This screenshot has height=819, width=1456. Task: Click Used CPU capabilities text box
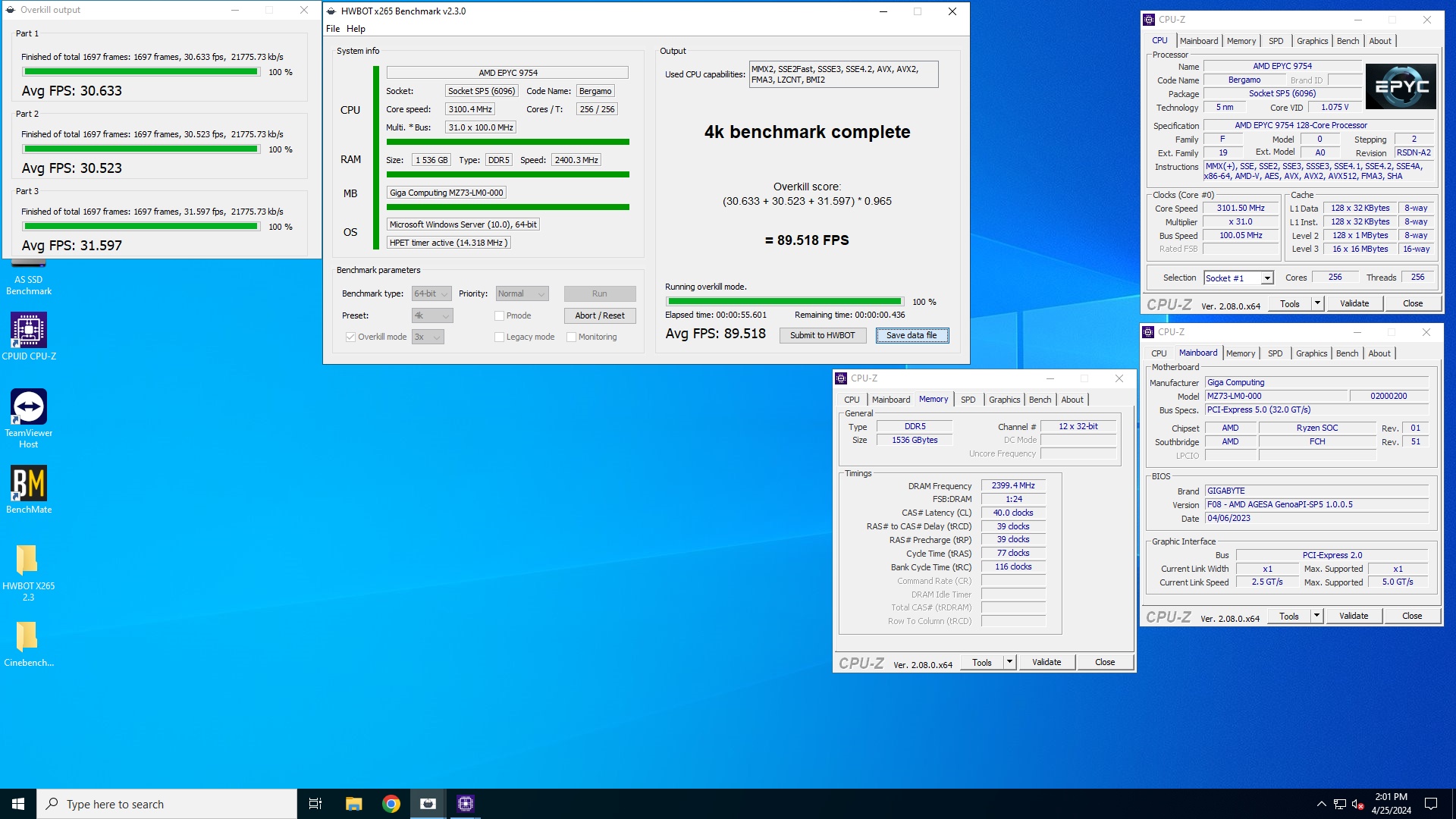click(x=843, y=74)
